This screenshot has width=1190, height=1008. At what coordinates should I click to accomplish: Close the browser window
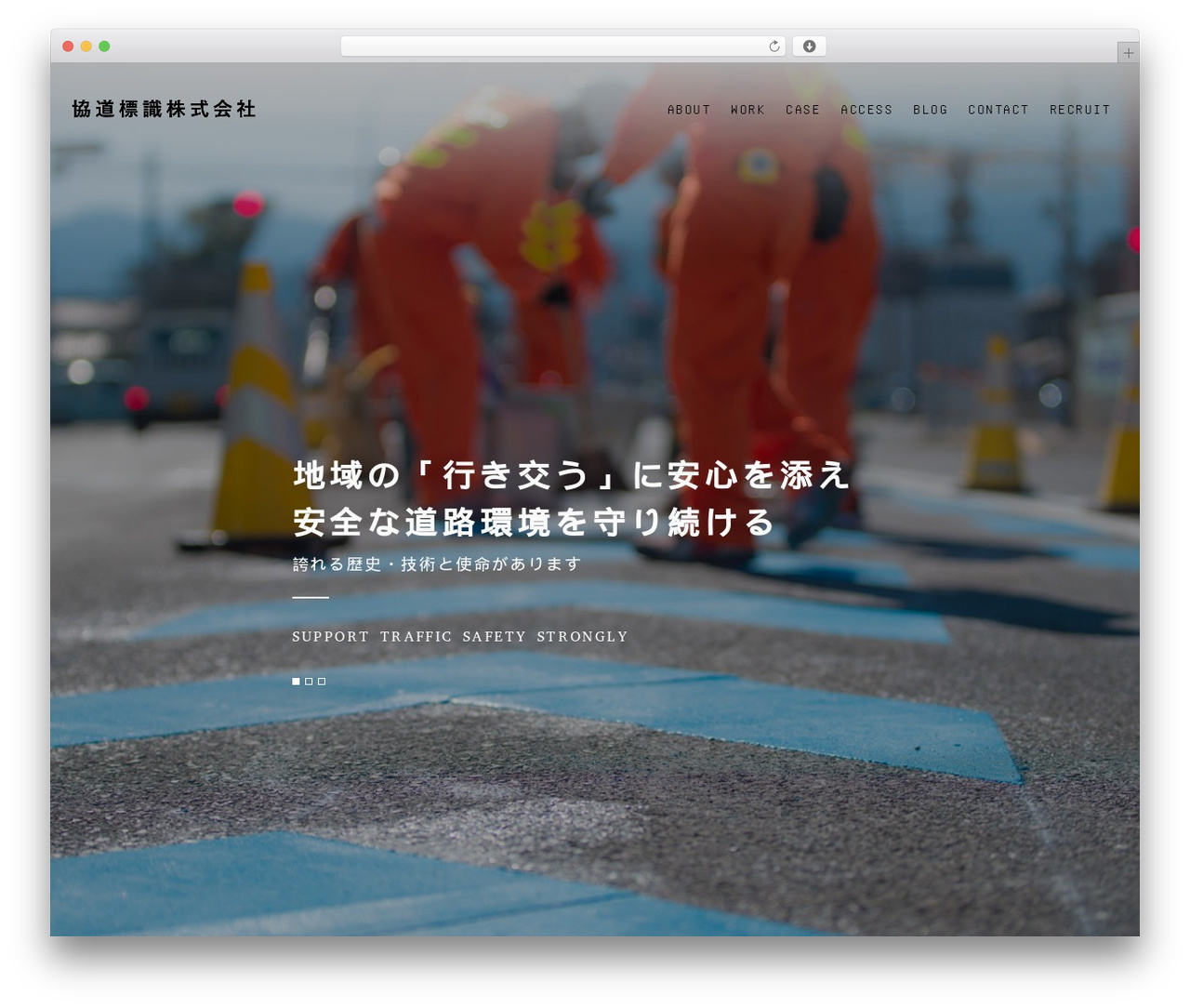pos(68,46)
